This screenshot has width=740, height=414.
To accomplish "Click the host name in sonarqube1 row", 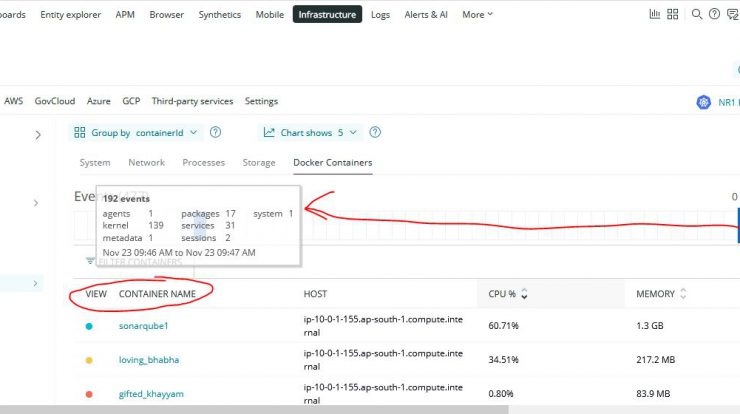I will [x=383, y=326].
